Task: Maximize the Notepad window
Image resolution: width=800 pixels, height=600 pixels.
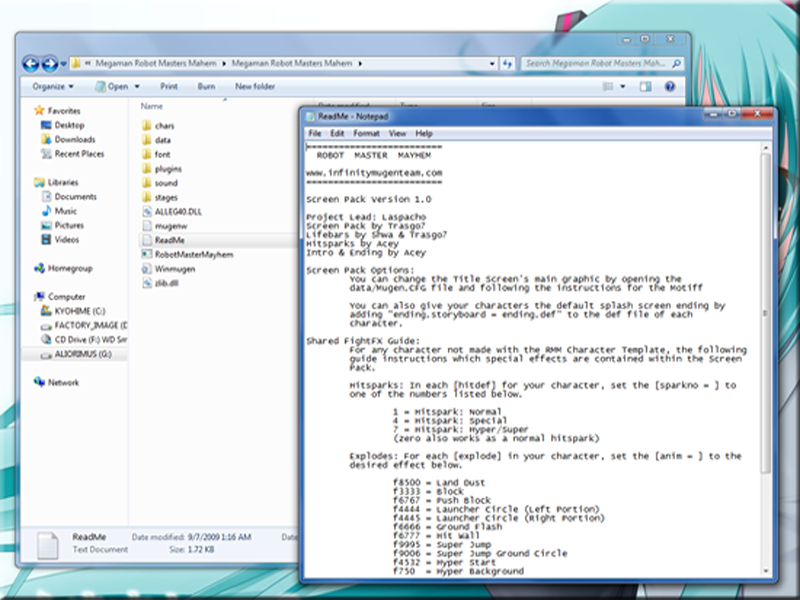Action: (x=732, y=114)
